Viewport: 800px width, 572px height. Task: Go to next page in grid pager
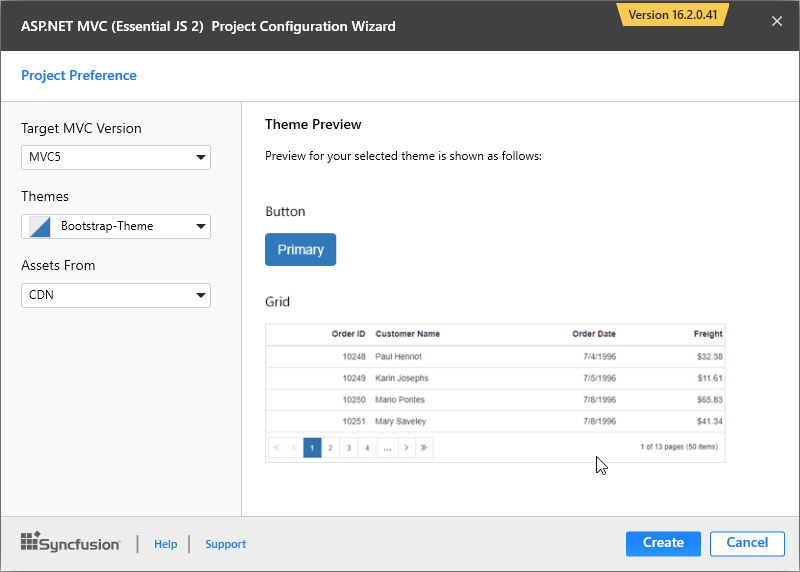[x=405, y=448]
